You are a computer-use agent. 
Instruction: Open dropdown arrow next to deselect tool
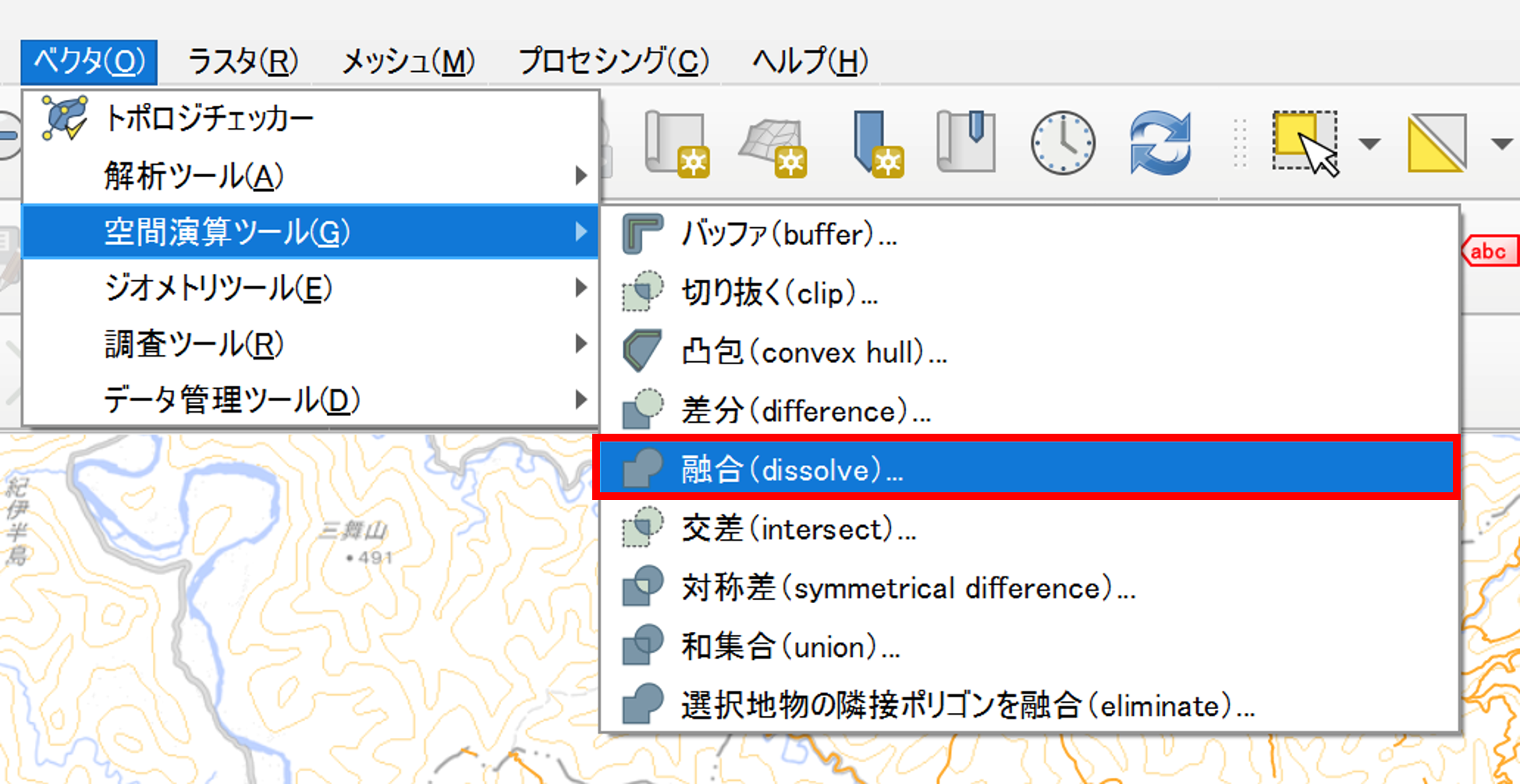[x=1501, y=144]
